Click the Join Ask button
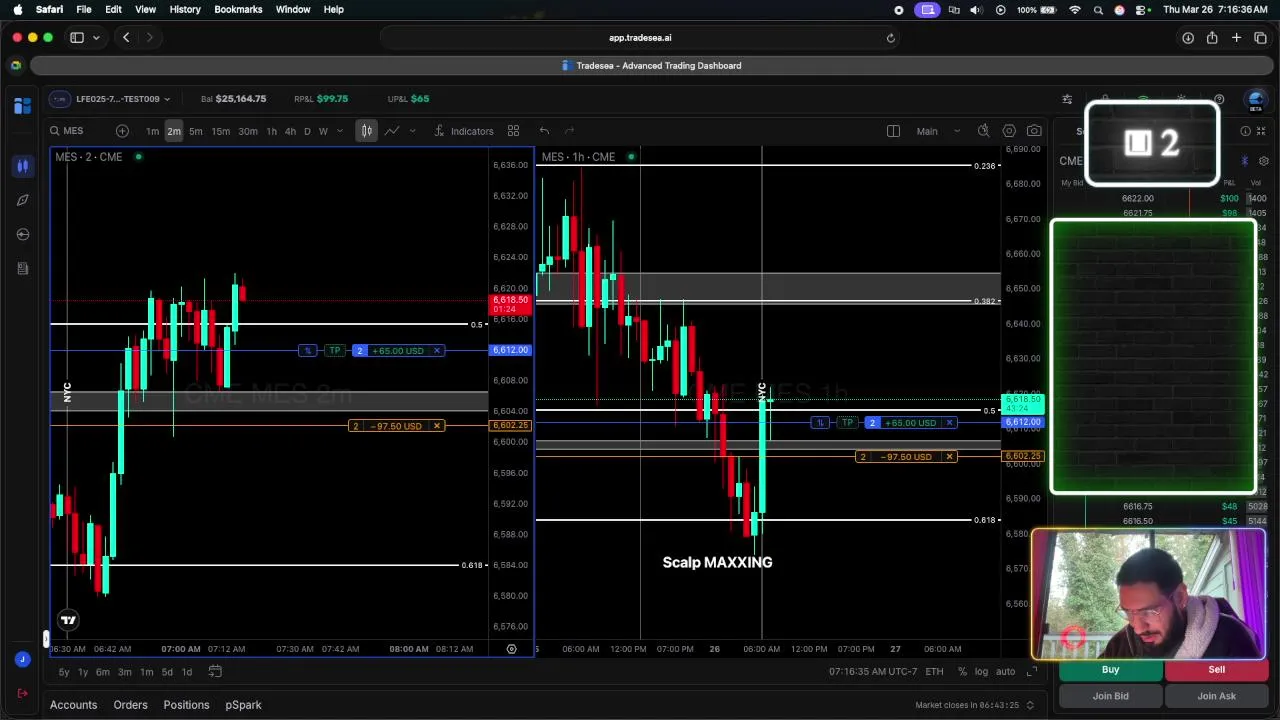Image resolution: width=1280 pixels, height=720 pixels. tap(1216, 696)
